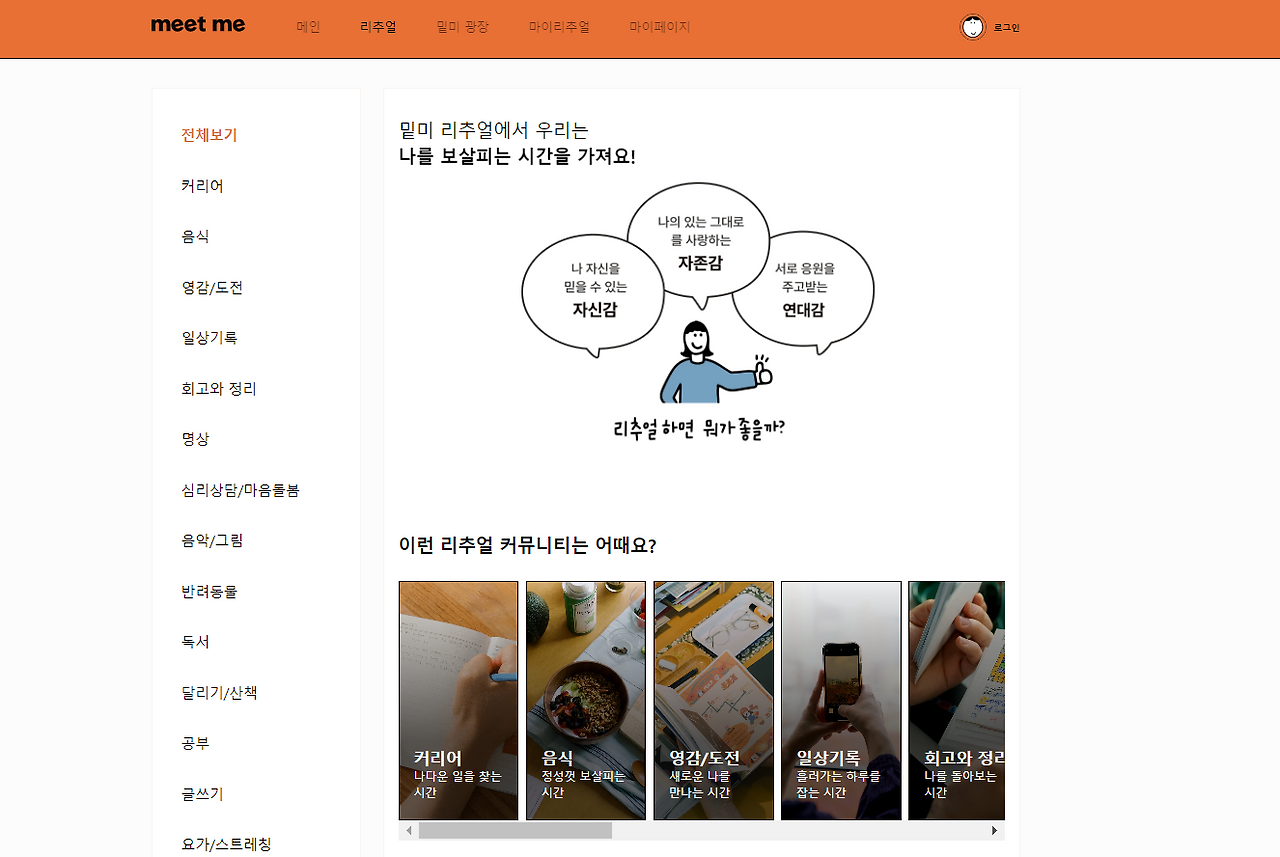This screenshot has height=857, width=1280.
Task: Select the 음식 sidebar category
Action: (195, 237)
